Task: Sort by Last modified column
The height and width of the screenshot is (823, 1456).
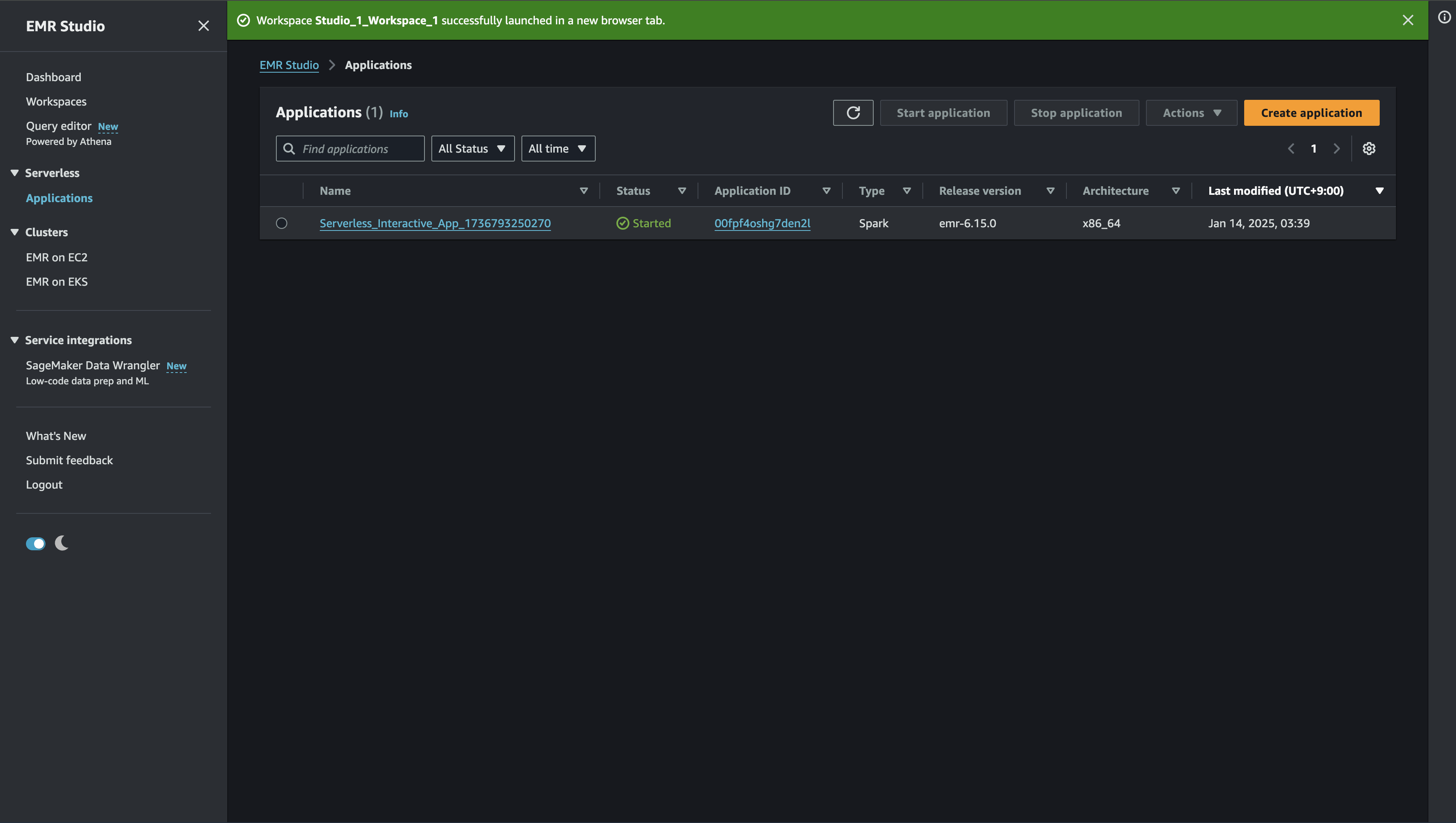Action: (1379, 191)
